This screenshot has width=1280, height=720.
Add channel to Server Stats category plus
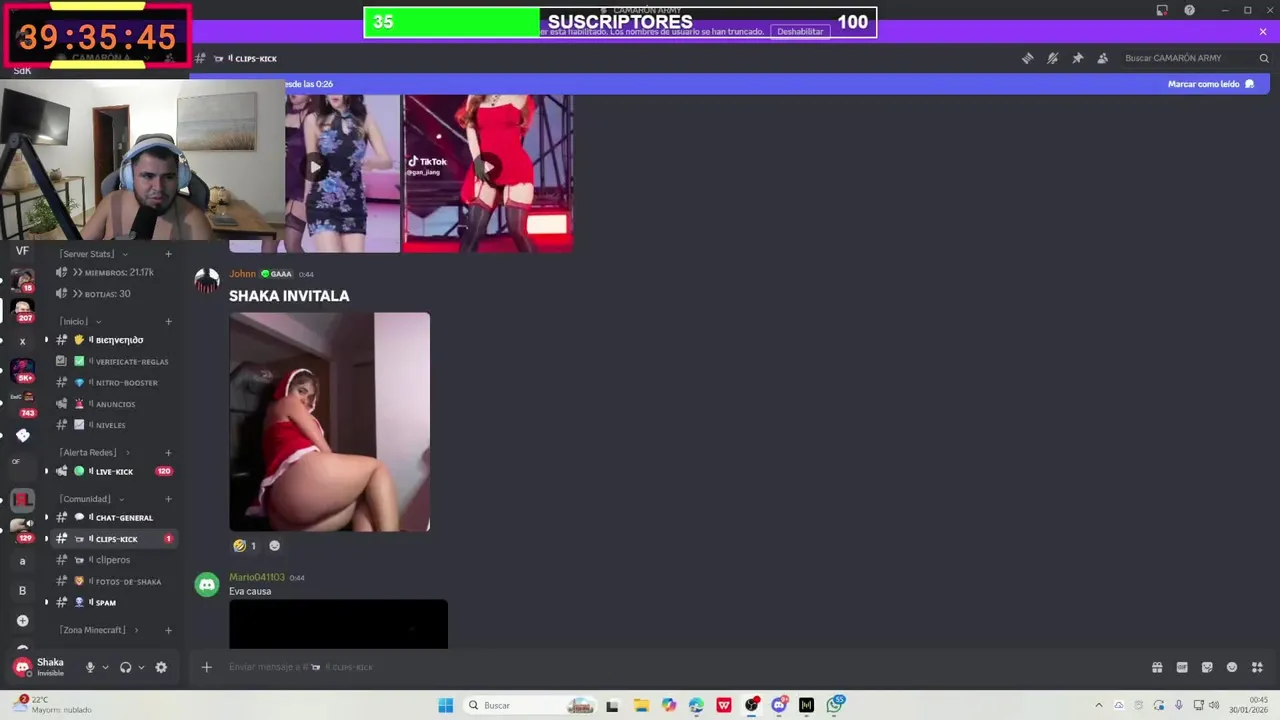tap(168, 254)
